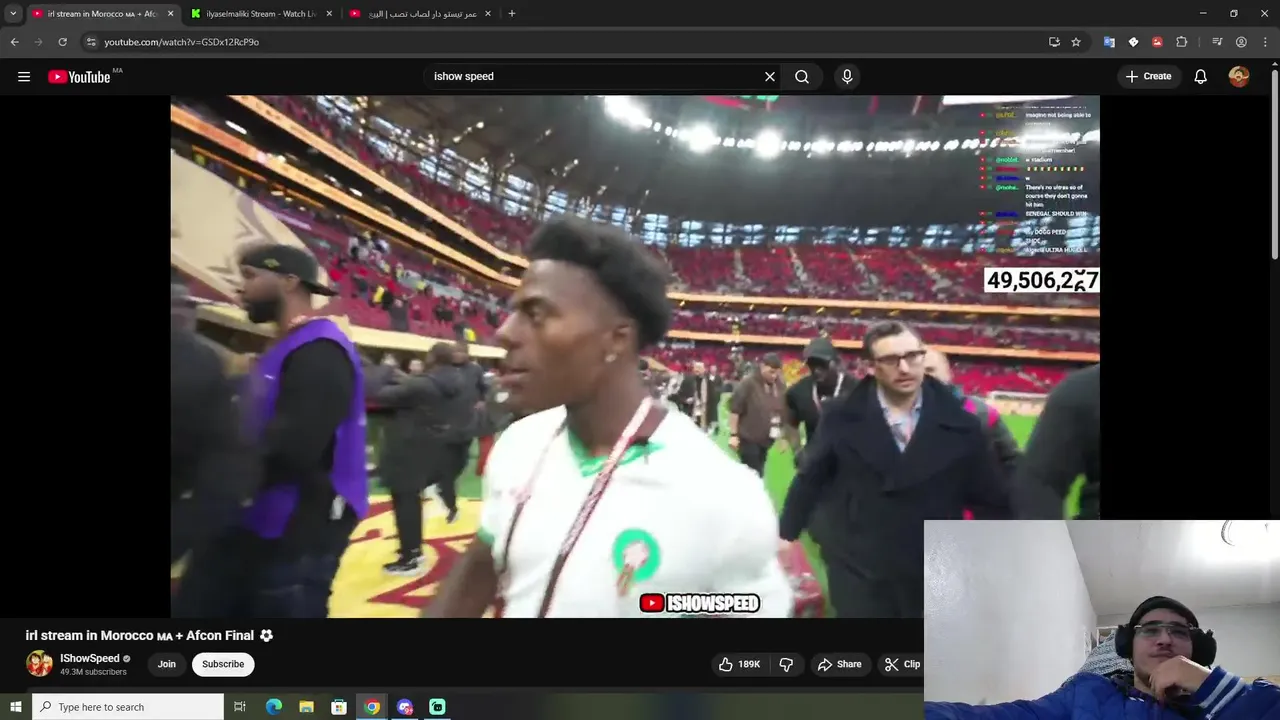This screenshot has width=1280, height=720.
Task: Open the Extensions puzzle menu
Action: pyautogui.click(x=1182, y=42)
